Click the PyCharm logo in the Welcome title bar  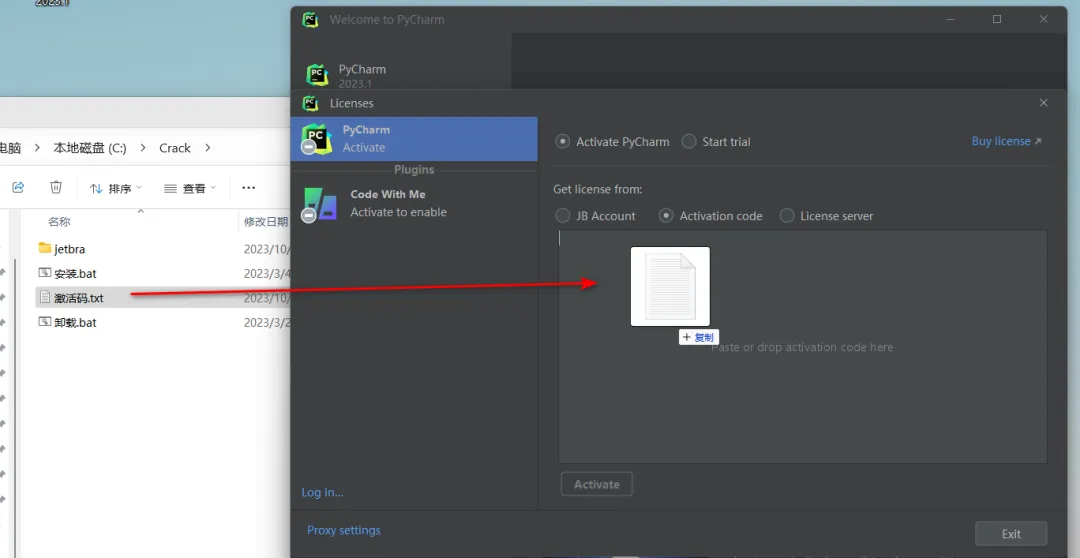(311, 19)
